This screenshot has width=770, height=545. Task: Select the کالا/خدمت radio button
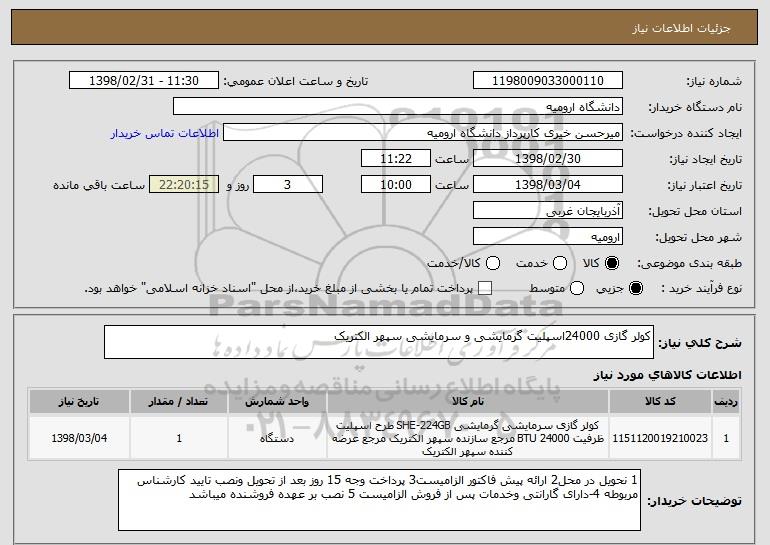493,263
